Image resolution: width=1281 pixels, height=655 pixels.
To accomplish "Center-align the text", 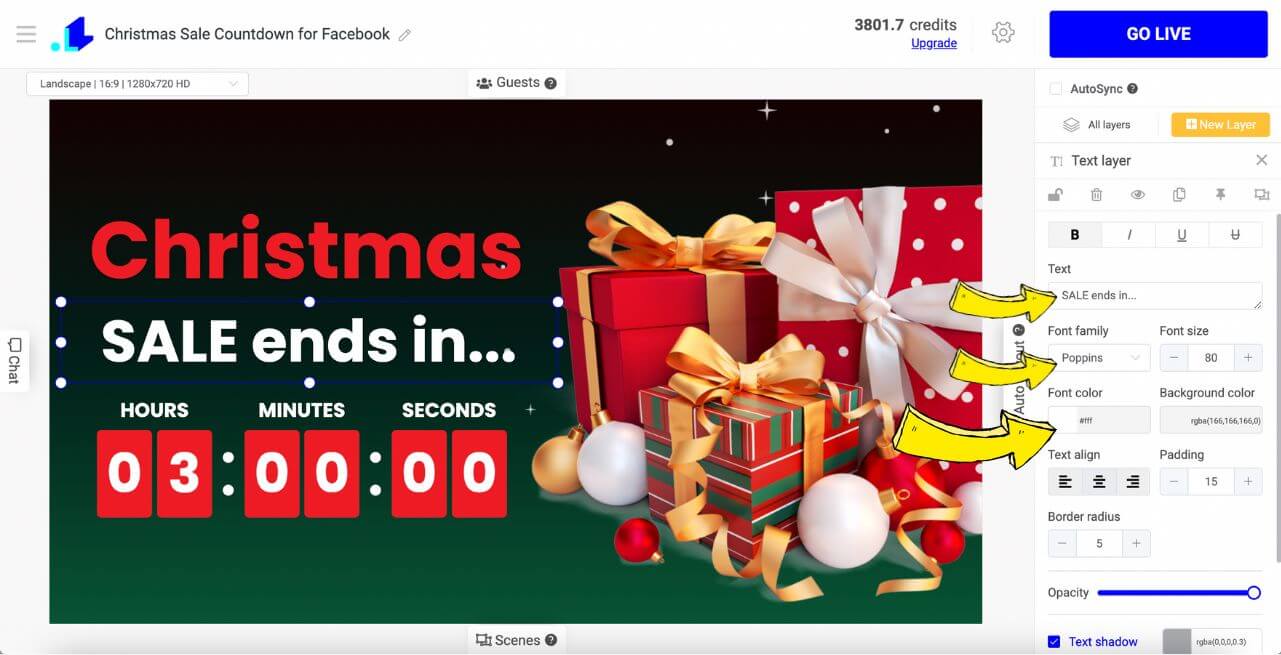I will point(1099,482).
